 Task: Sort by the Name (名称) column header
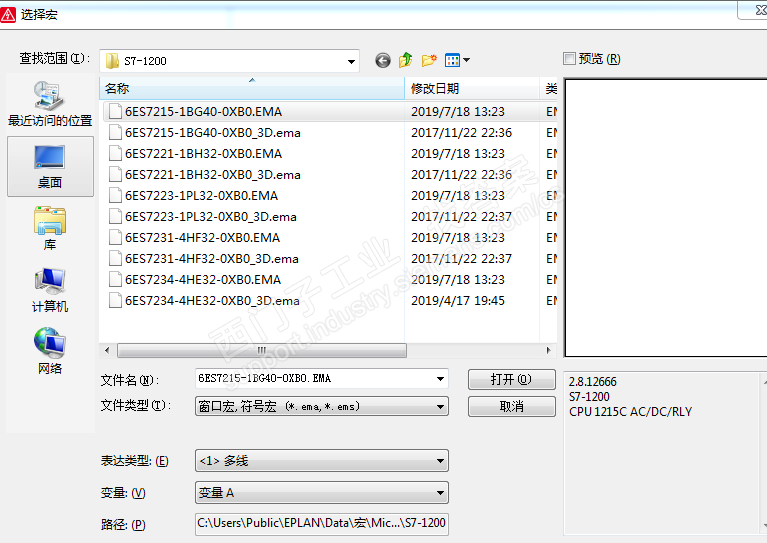click(252, 89)
